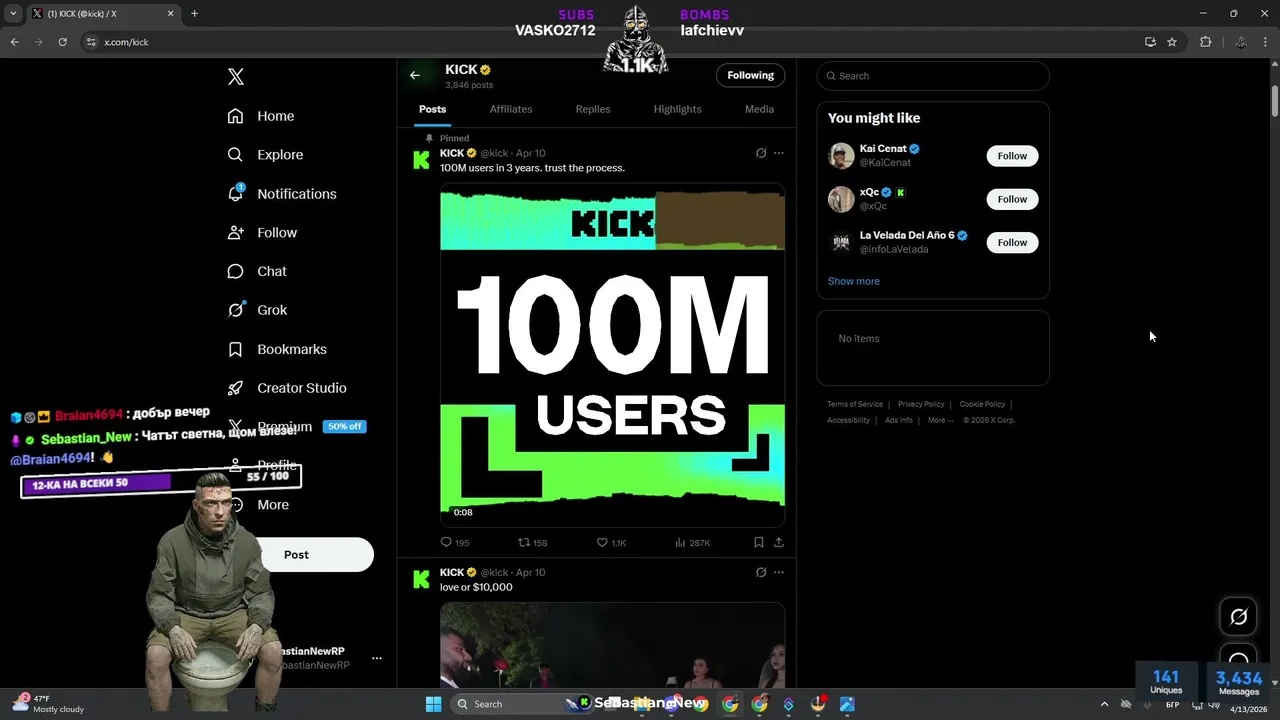Open Chat in the sidebar
Screen dimensions: 1280x720
click(257, 271)
